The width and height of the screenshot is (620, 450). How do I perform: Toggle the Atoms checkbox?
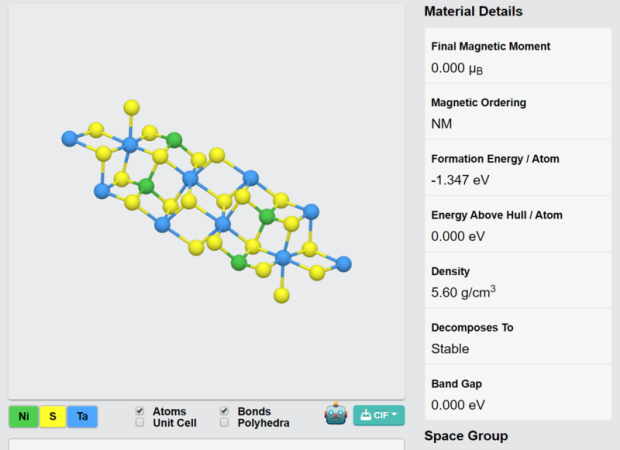tap(140, 411)
